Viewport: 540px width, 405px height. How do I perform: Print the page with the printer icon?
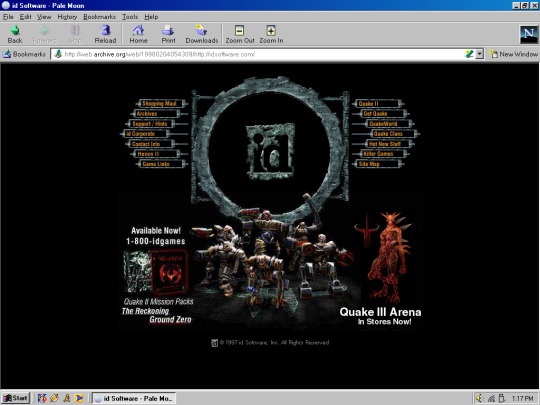coord(168,34)
